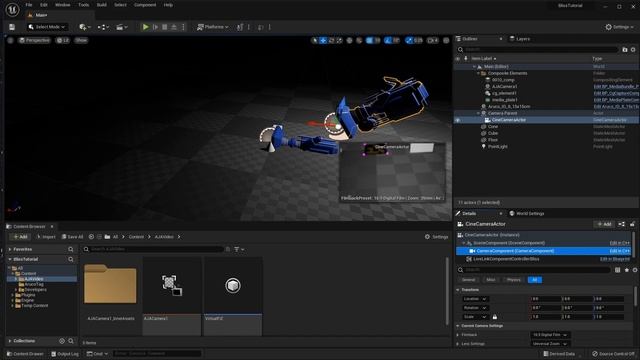Open the Filmback 16:9 Digital Film dropdown
Screen dimensions: 640x360
(x=550, y=335)
